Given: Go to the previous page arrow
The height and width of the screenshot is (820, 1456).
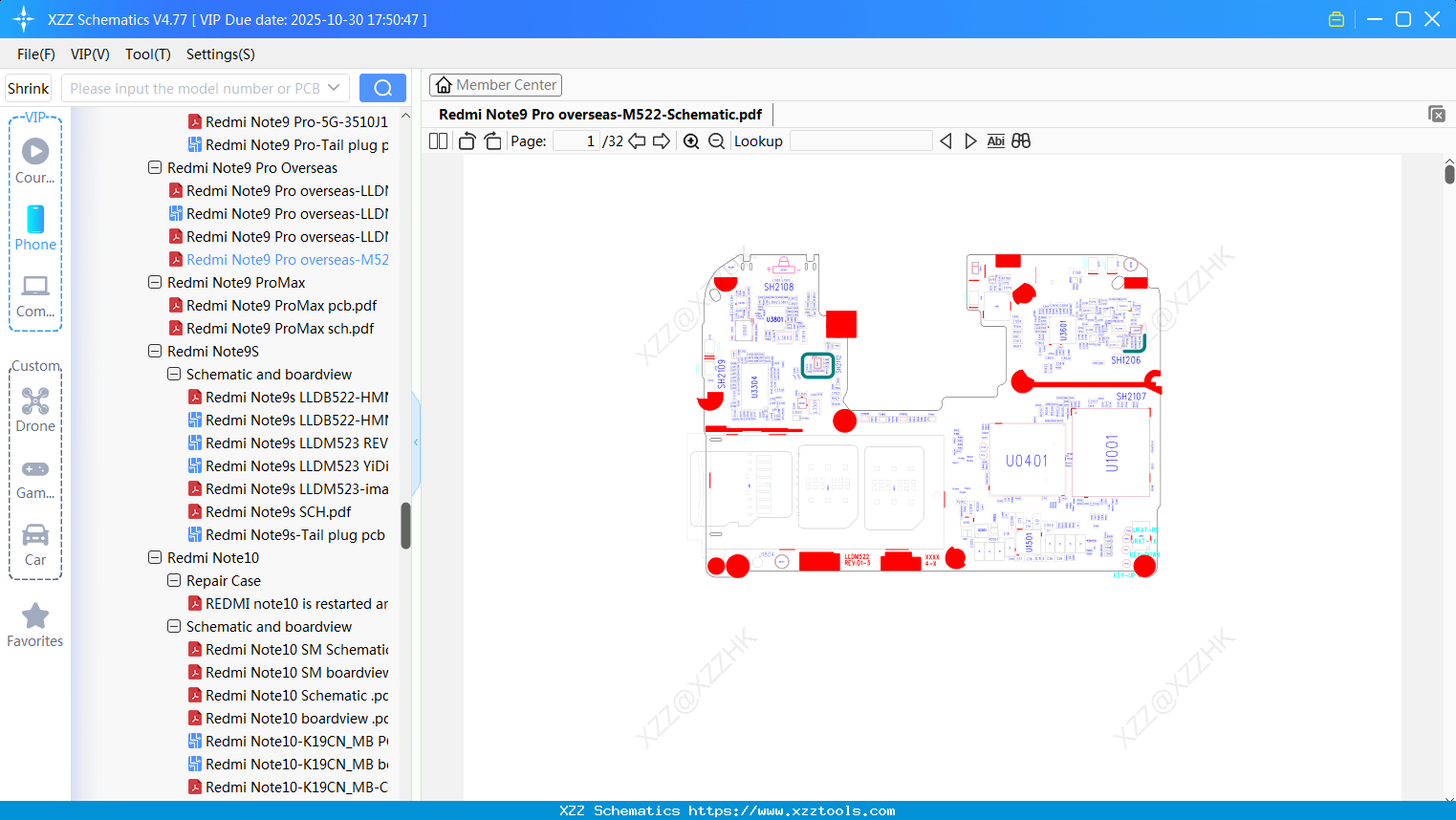Looking at the screenshot, I should (x=637, y=141).
